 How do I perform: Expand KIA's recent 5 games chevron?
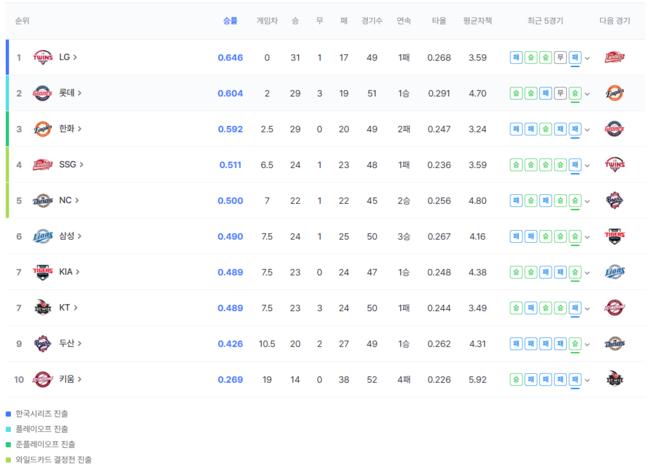click(x=587, y=273)
